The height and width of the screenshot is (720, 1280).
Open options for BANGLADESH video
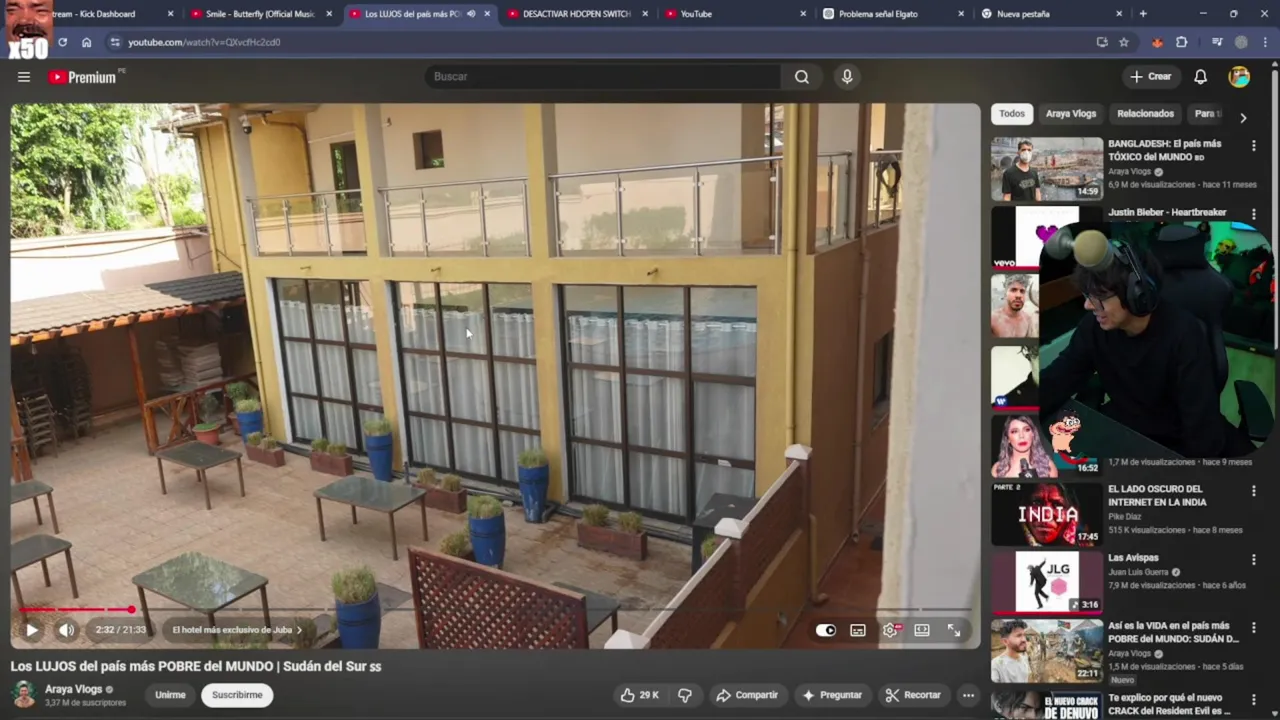tap(1253, 145)
